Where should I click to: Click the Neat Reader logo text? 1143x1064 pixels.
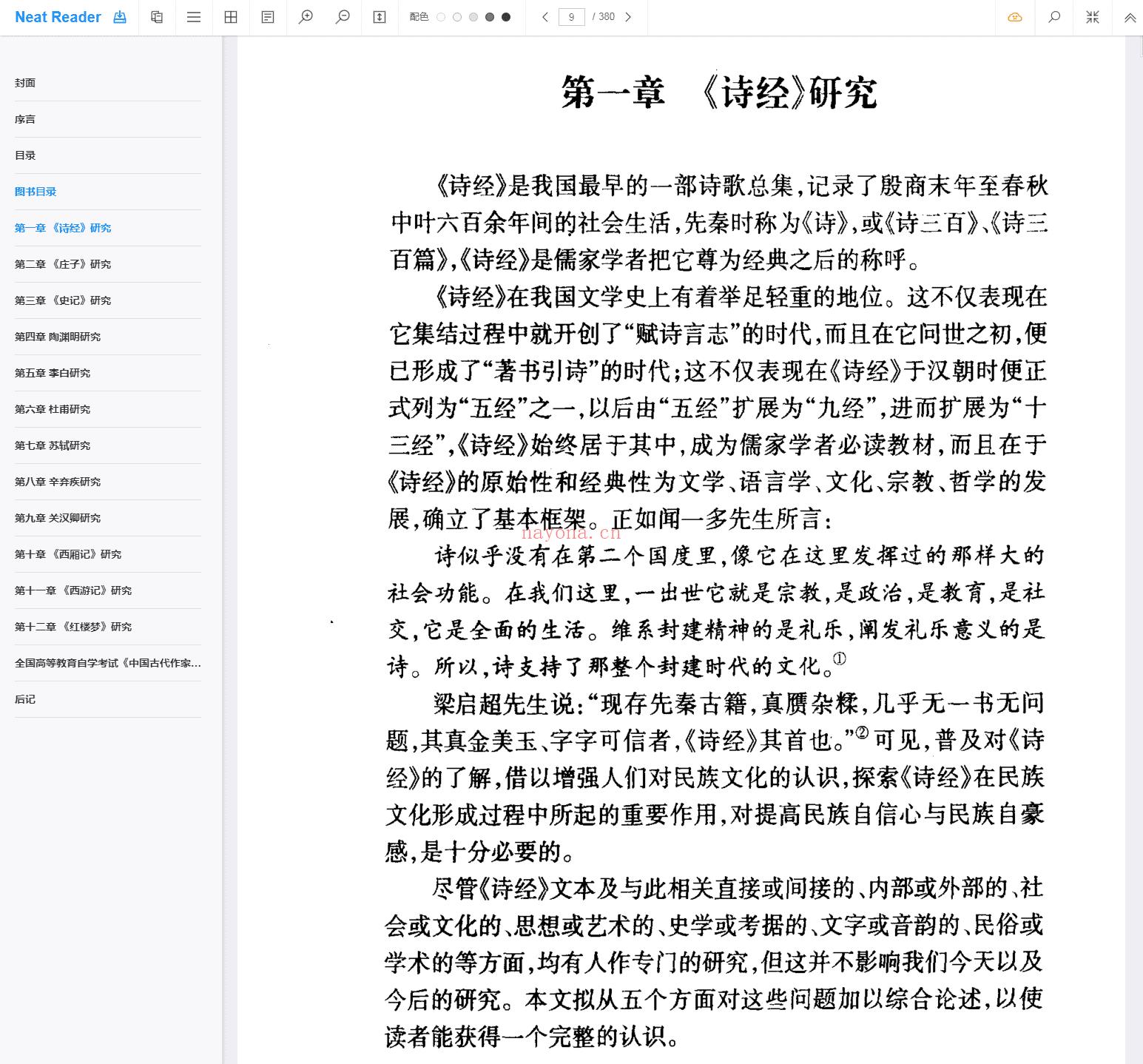pyautogui.click(x=58, y=17)
